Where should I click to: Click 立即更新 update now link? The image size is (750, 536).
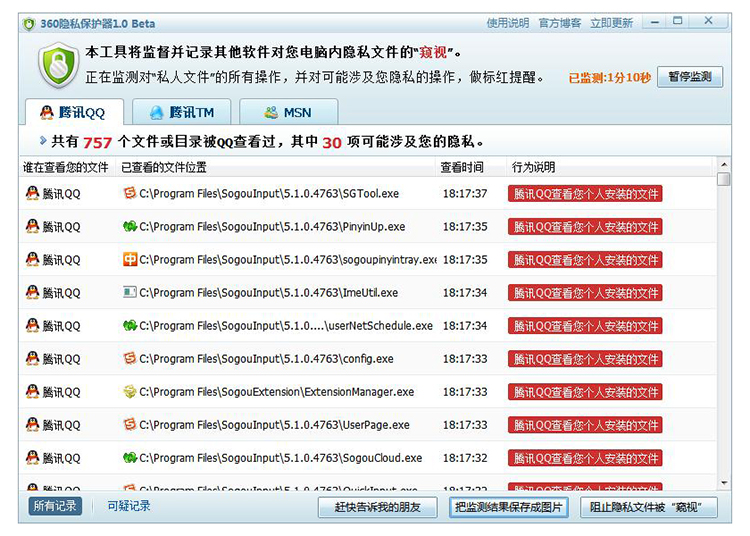tap(611, 23)
